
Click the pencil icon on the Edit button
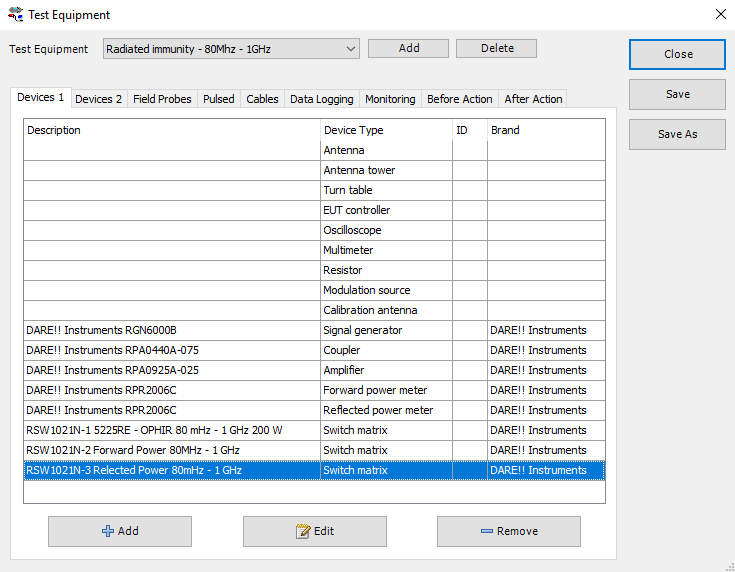303,531
